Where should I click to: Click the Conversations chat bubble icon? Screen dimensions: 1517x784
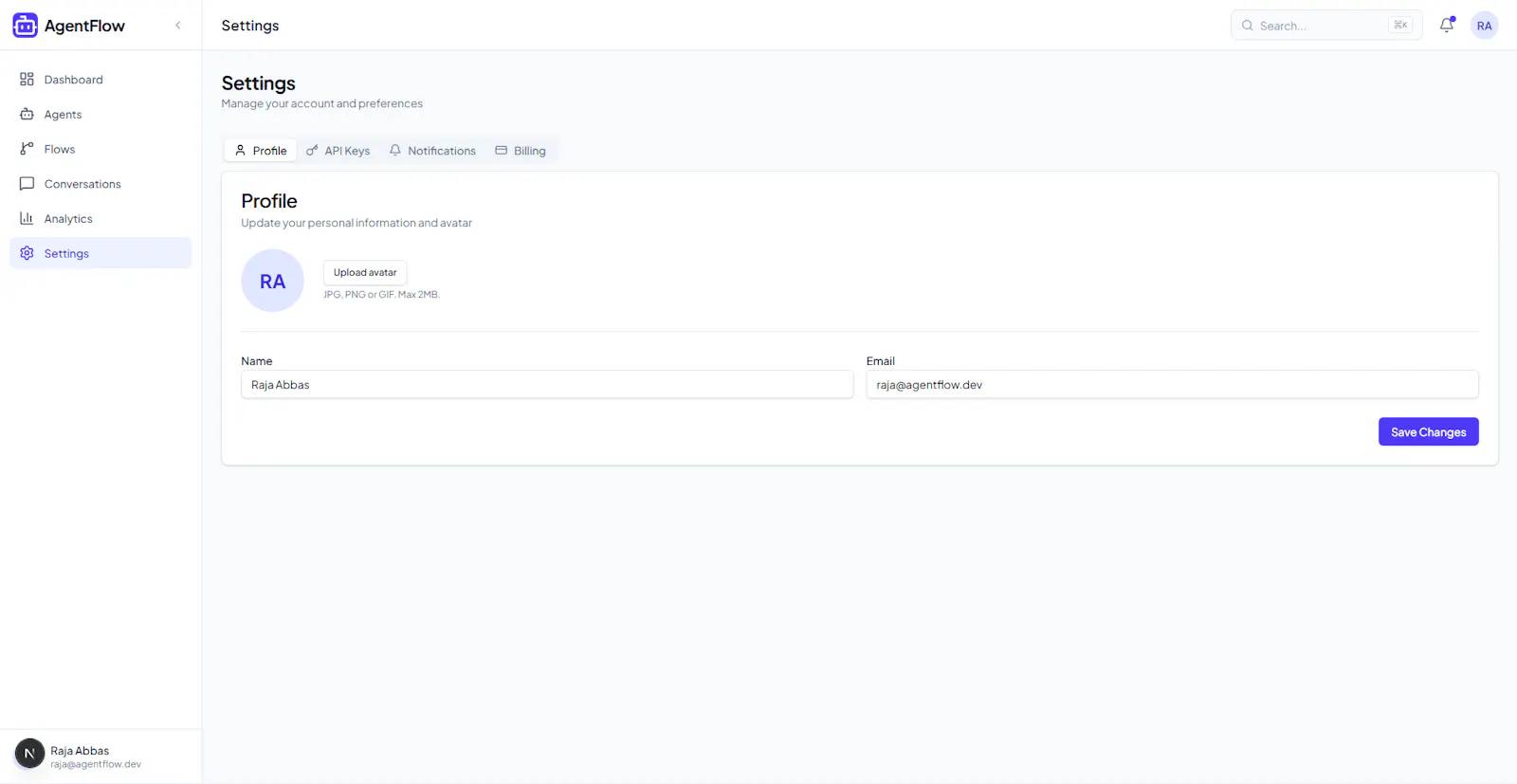pos(27,184)
